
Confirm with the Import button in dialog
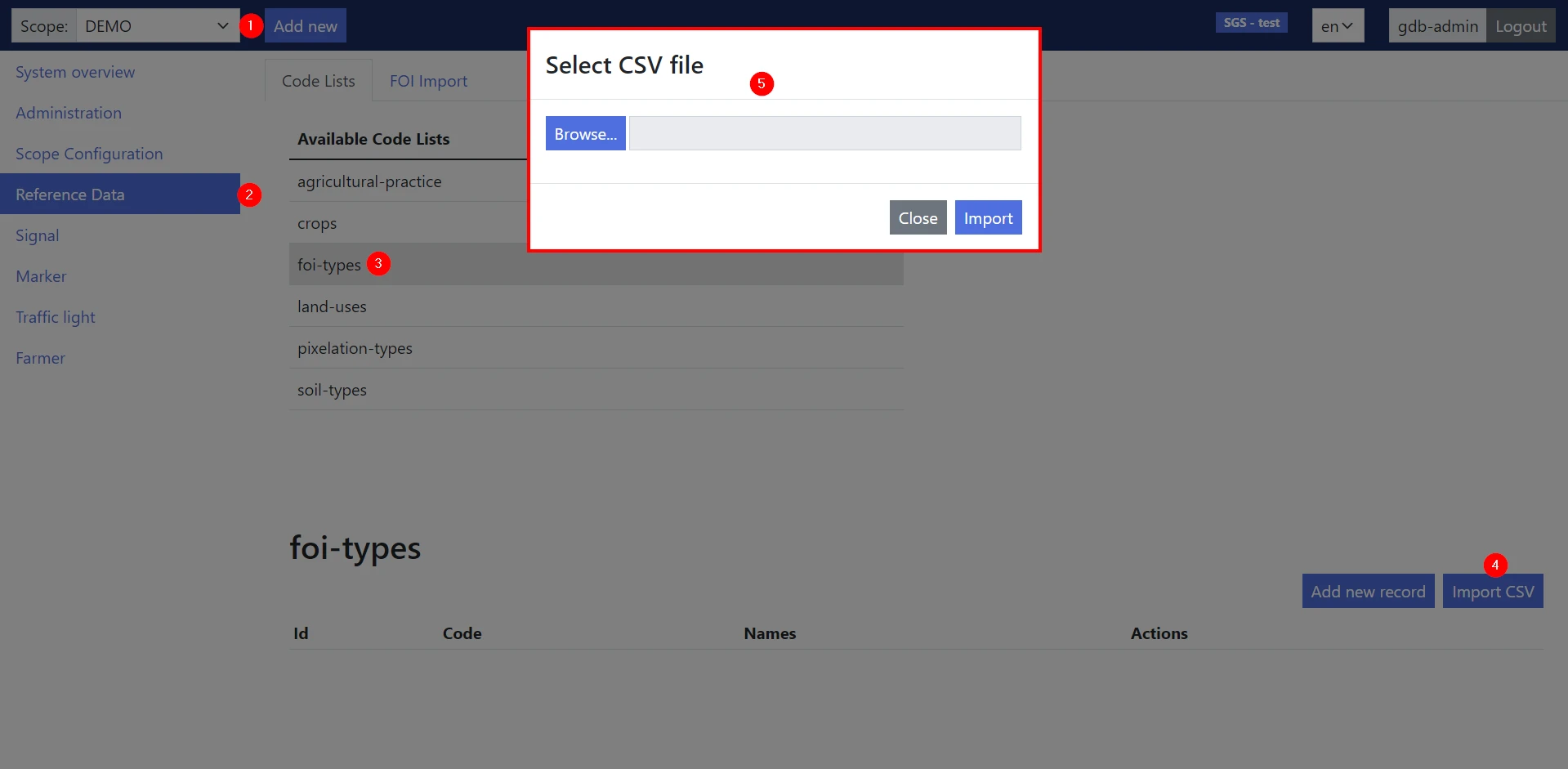pos(988,218)
